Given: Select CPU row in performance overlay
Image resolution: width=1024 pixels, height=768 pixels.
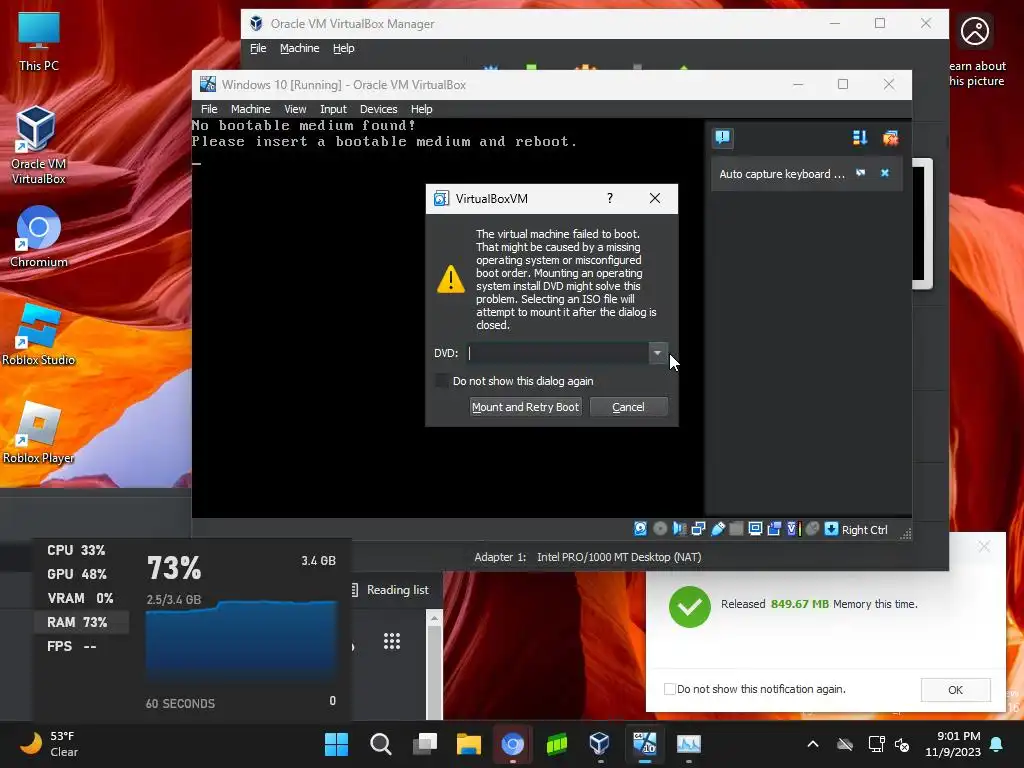Looking at the screenshot, I should (81, 550).
